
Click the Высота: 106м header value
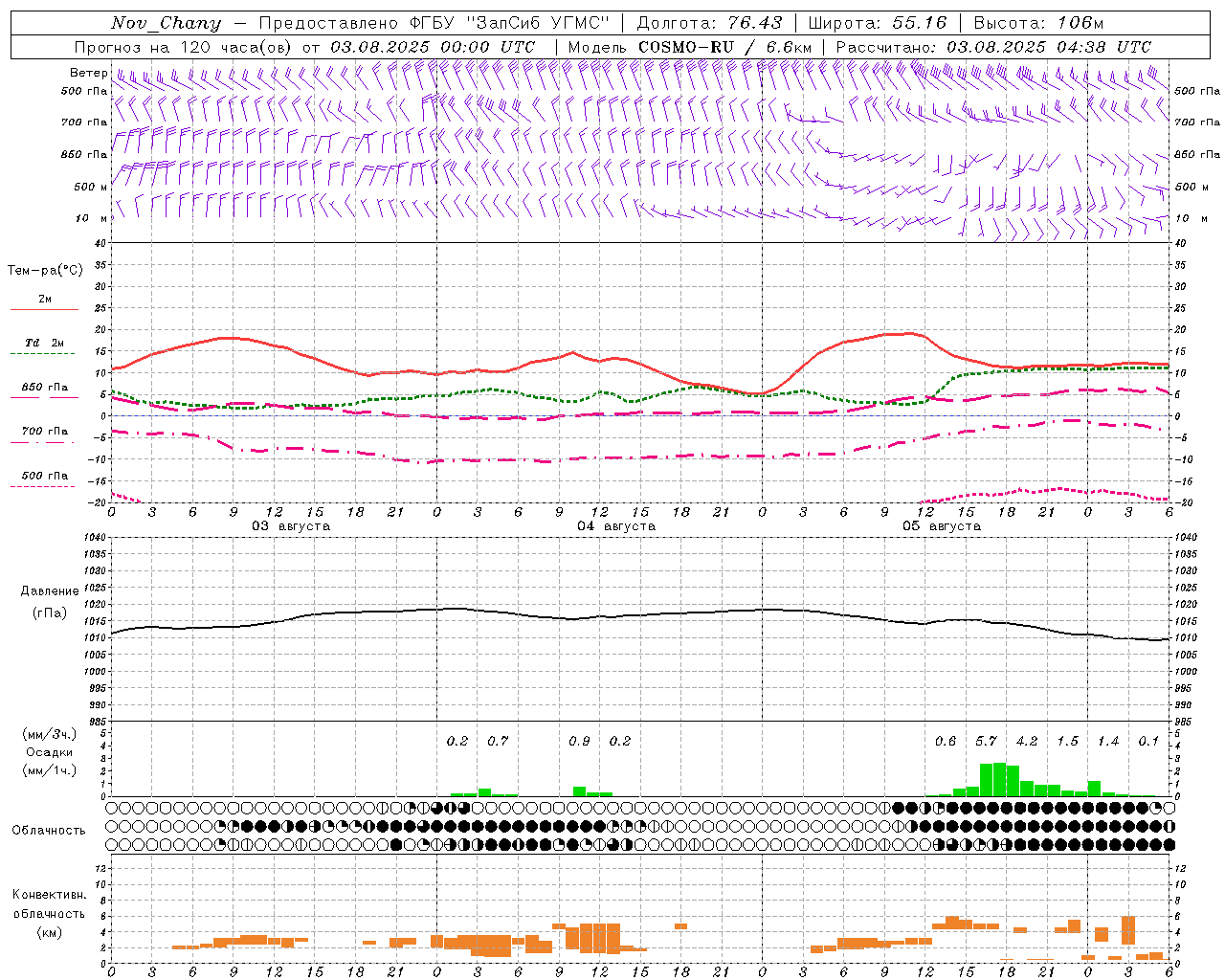[1038, 23]
